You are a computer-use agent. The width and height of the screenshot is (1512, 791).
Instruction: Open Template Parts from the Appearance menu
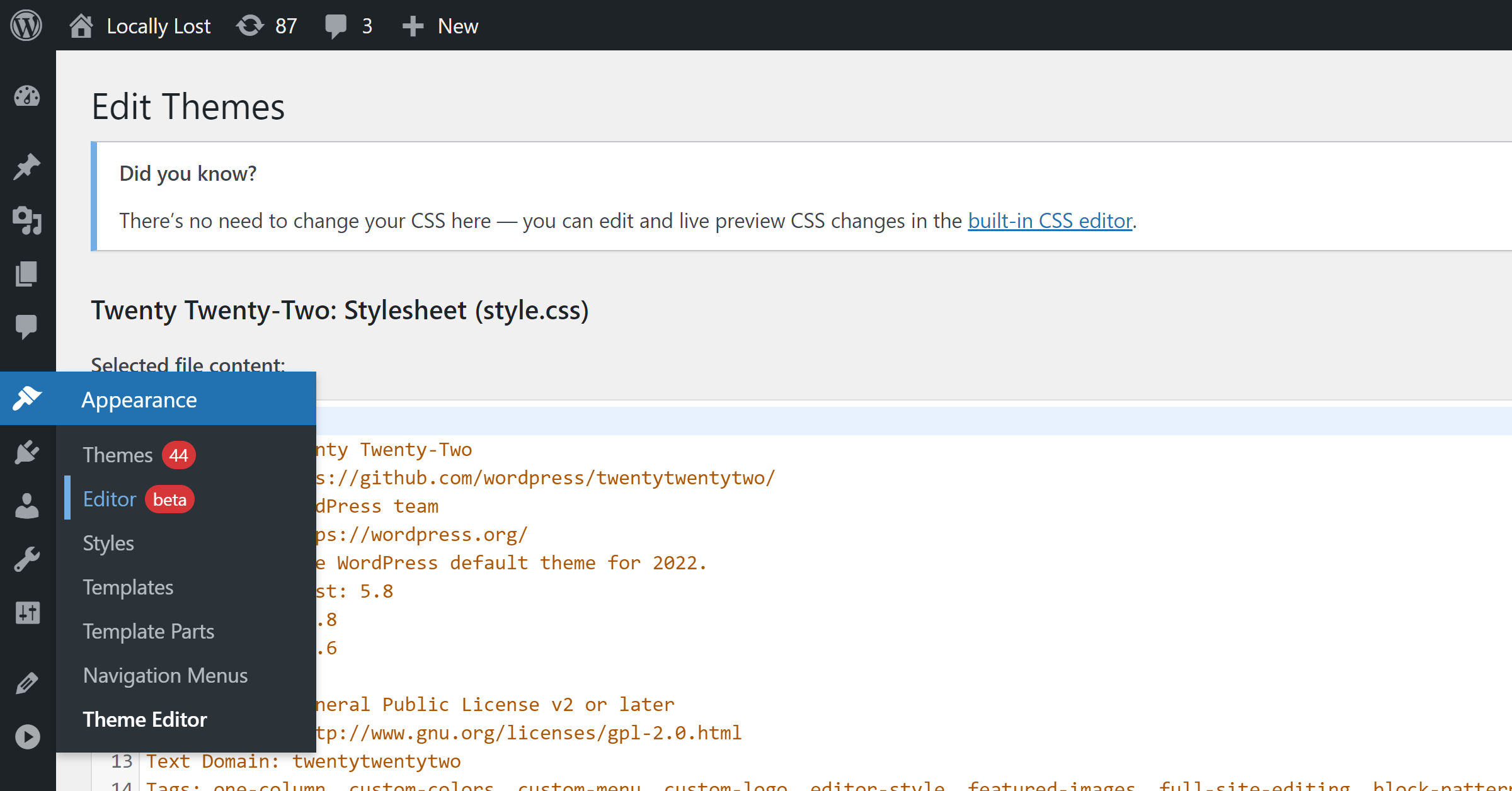(x=149, y=631)
